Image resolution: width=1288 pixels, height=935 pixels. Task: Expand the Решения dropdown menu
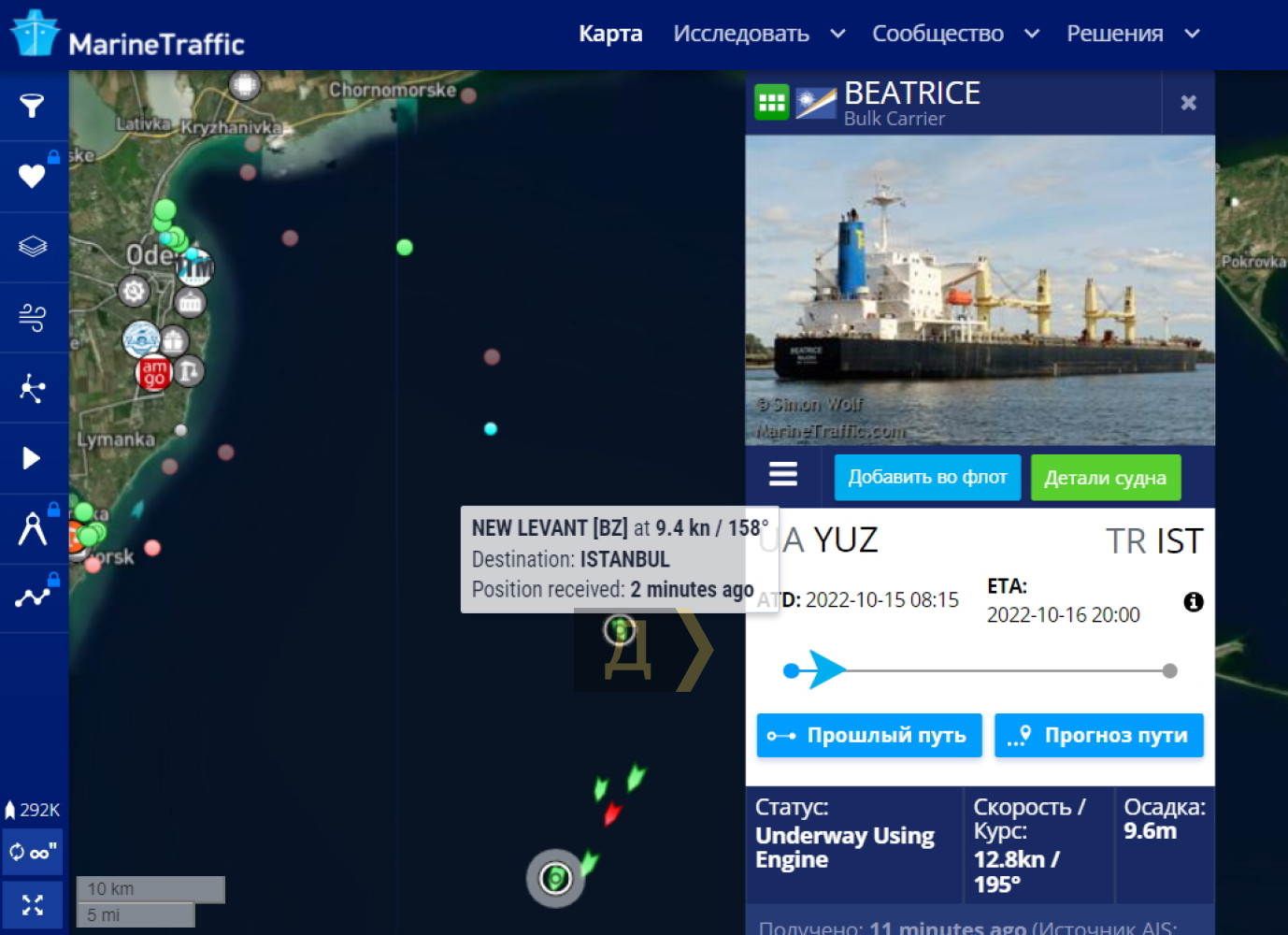point(1133,34)
